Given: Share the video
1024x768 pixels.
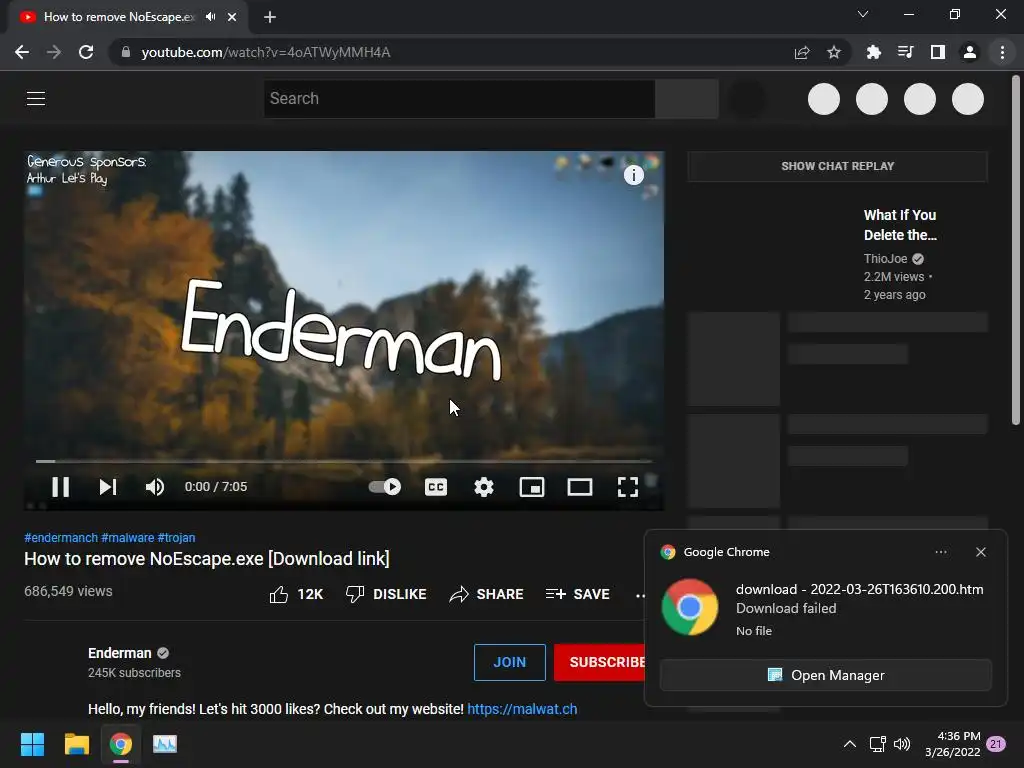Looking at the screenshot, I should click(487, 594).
